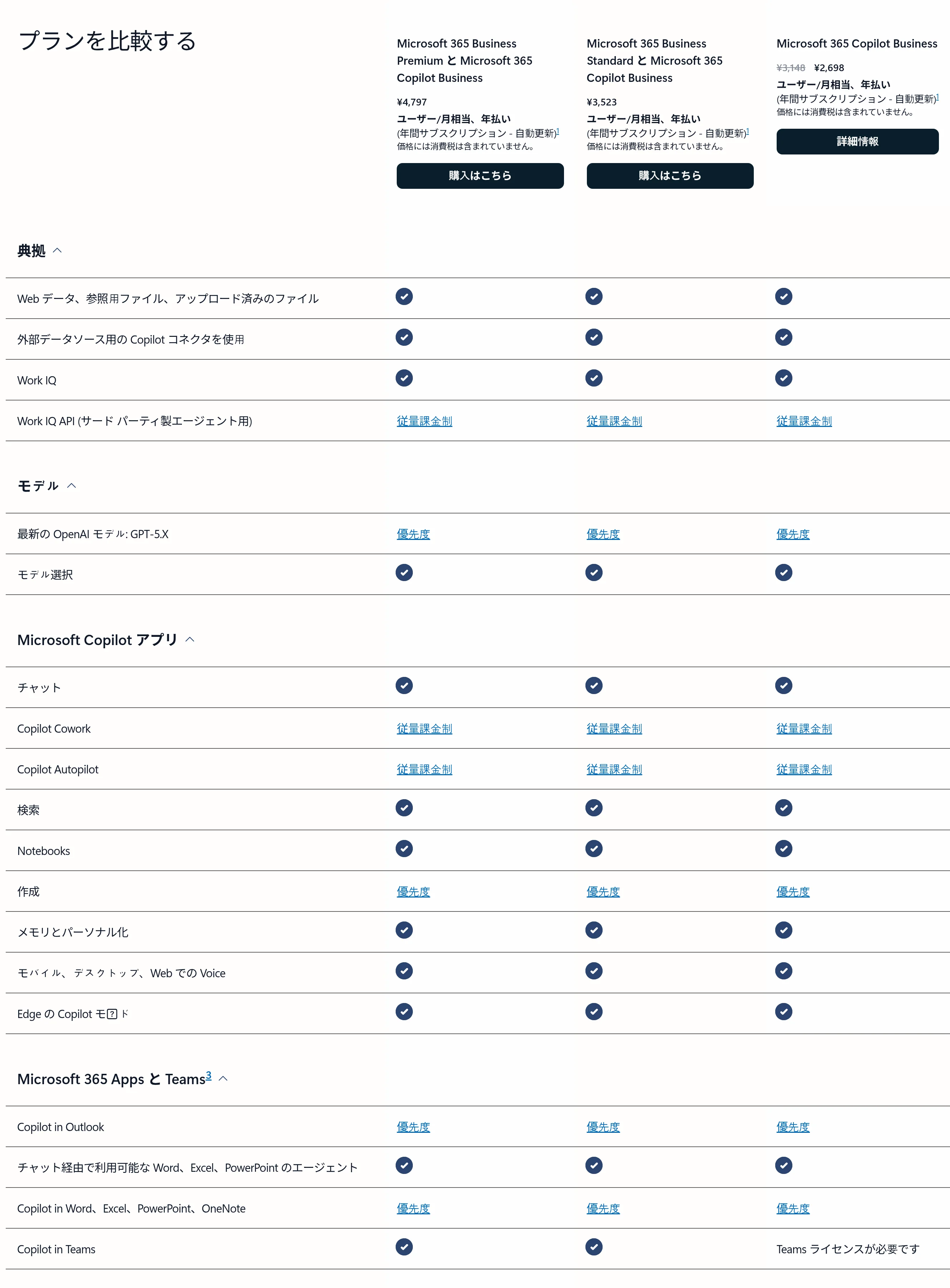Collapse the モデル section chevron
Screen dimensions: 950x1288
[x=72, y=486]
